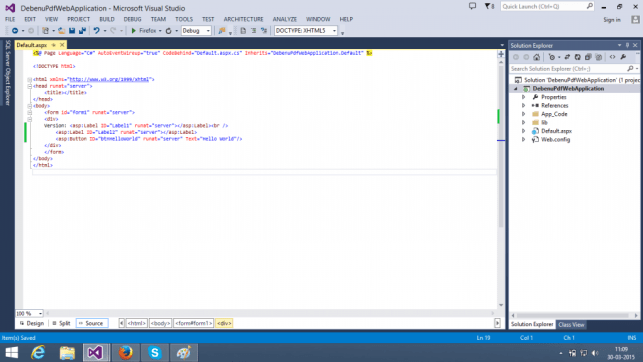The image size is (643, 362).
Task: Start debugging with the green play icon
Action: 133,31
